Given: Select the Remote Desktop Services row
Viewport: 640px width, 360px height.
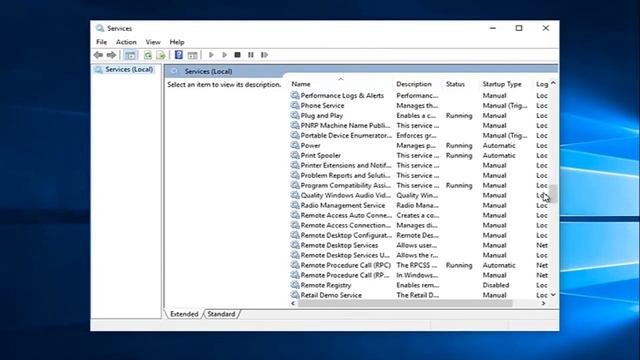Looking at the screenshot, I should coord(419,245).
